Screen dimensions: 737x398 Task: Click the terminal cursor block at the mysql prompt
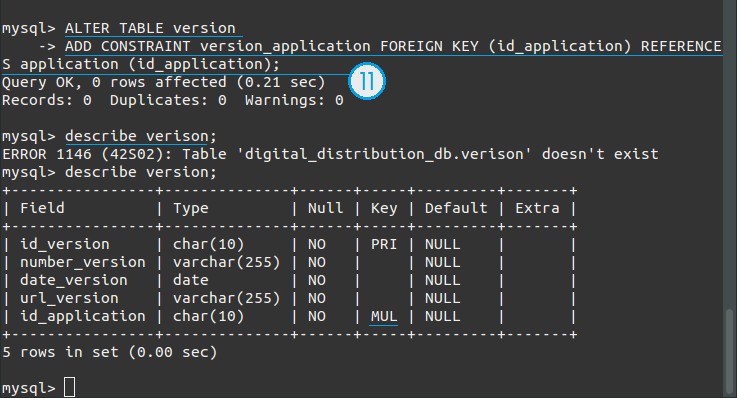pos(69,387)
